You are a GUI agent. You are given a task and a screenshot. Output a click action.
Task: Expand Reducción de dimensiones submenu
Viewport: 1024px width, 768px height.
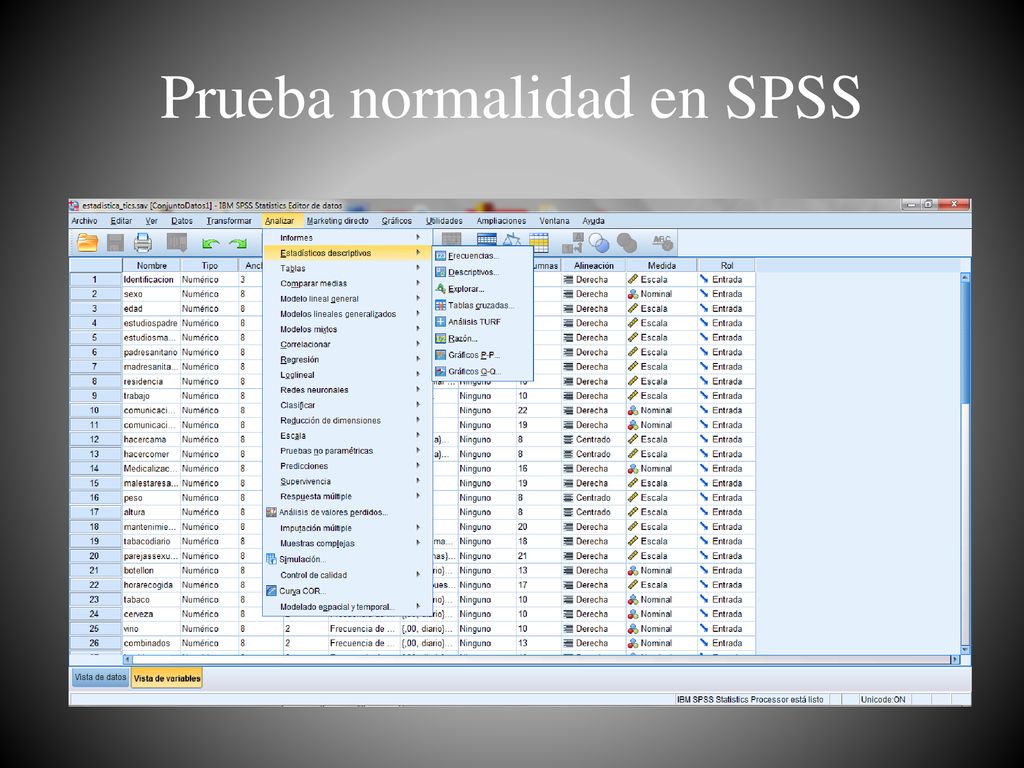click(x=346, y=421)
